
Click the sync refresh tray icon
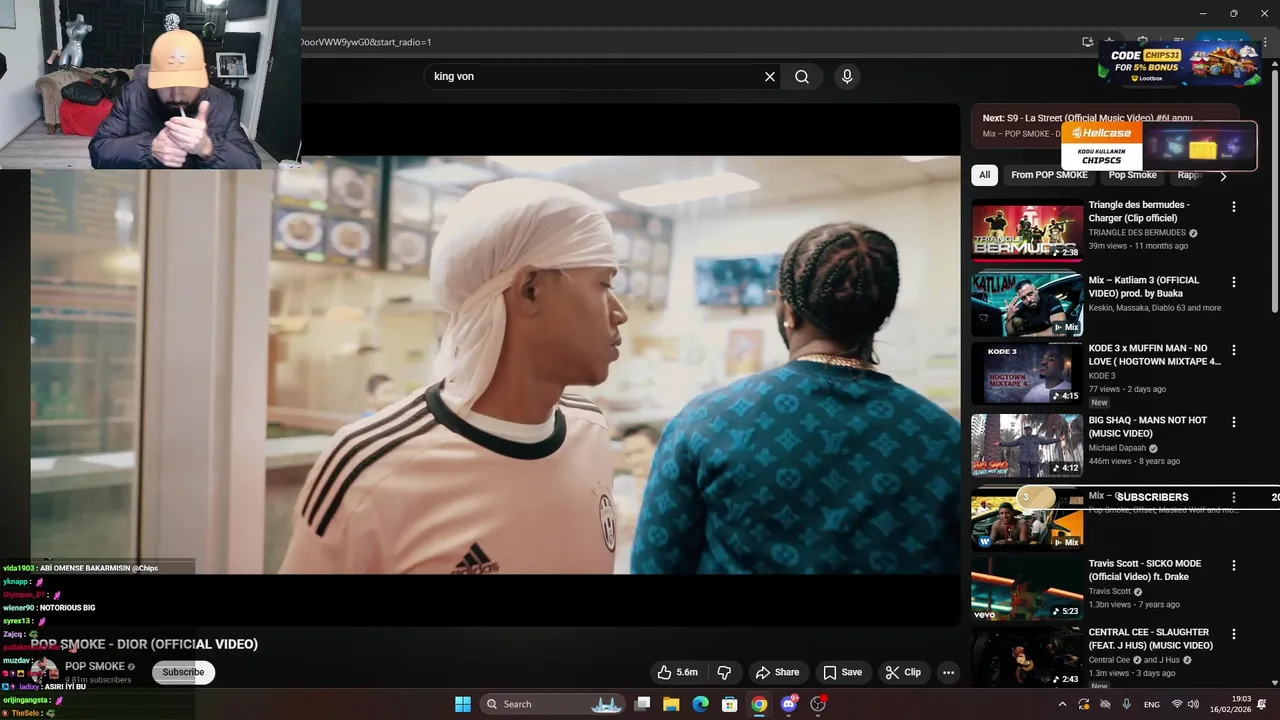tap(1084, 704)
